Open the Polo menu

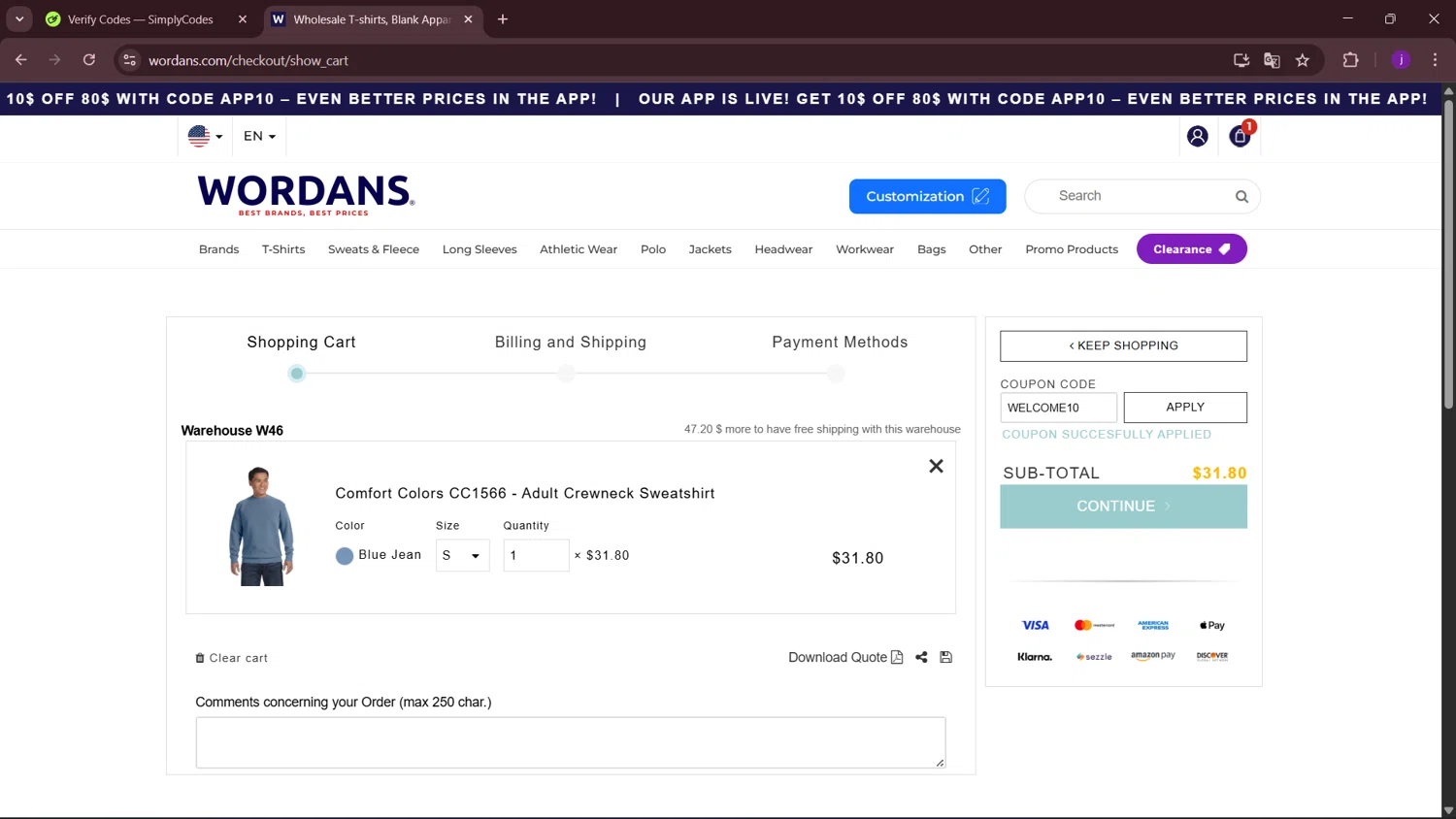click(653, 249)
